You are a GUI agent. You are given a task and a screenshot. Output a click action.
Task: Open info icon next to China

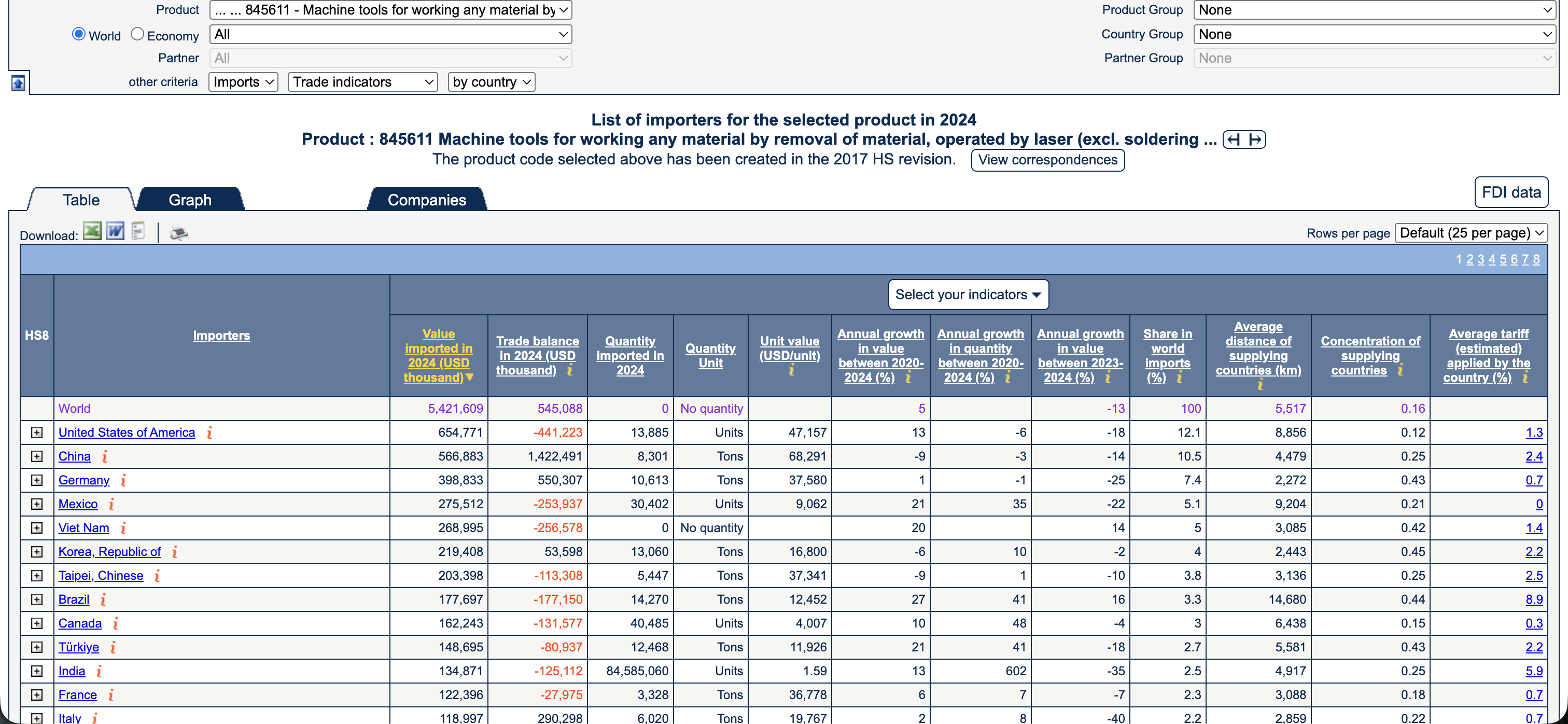pyautogui.click(x=105, y=456)
